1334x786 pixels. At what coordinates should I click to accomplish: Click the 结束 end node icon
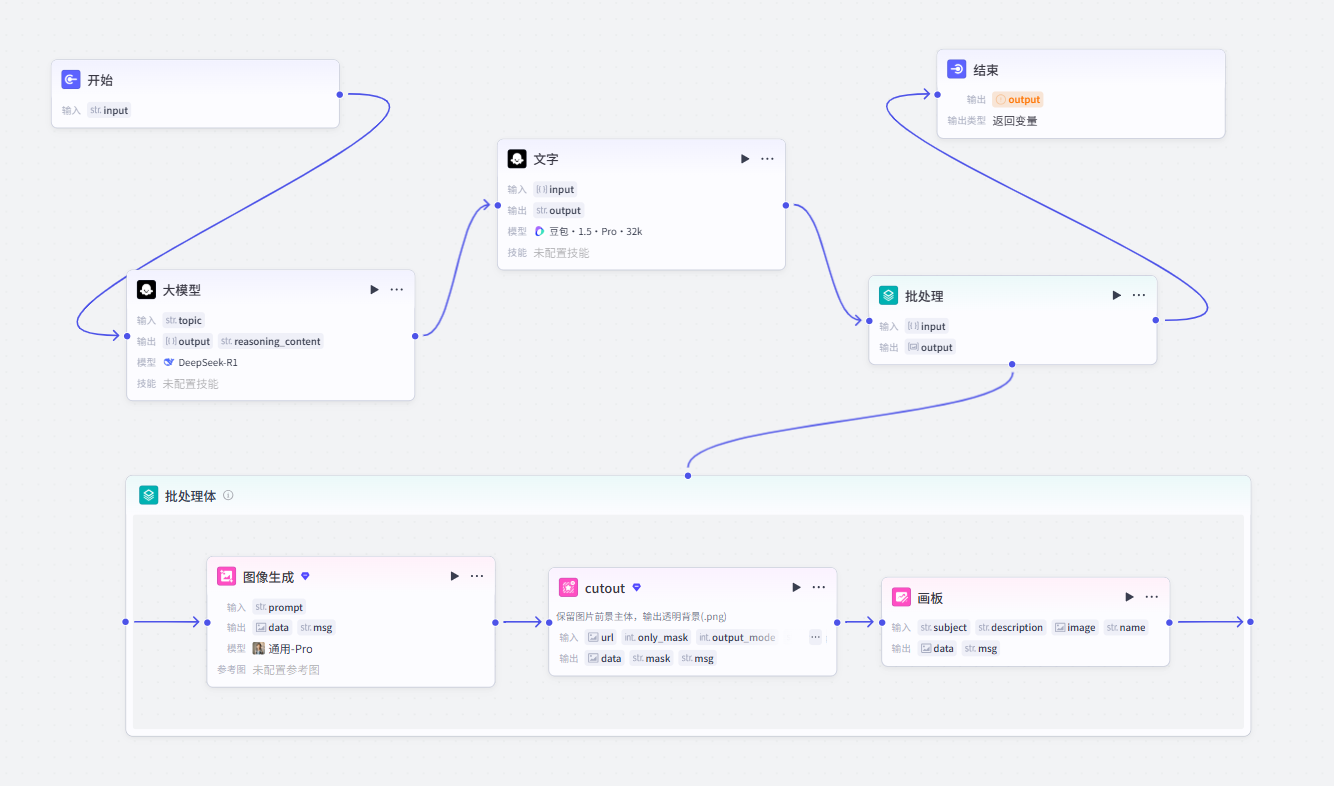tap(957, 70)
